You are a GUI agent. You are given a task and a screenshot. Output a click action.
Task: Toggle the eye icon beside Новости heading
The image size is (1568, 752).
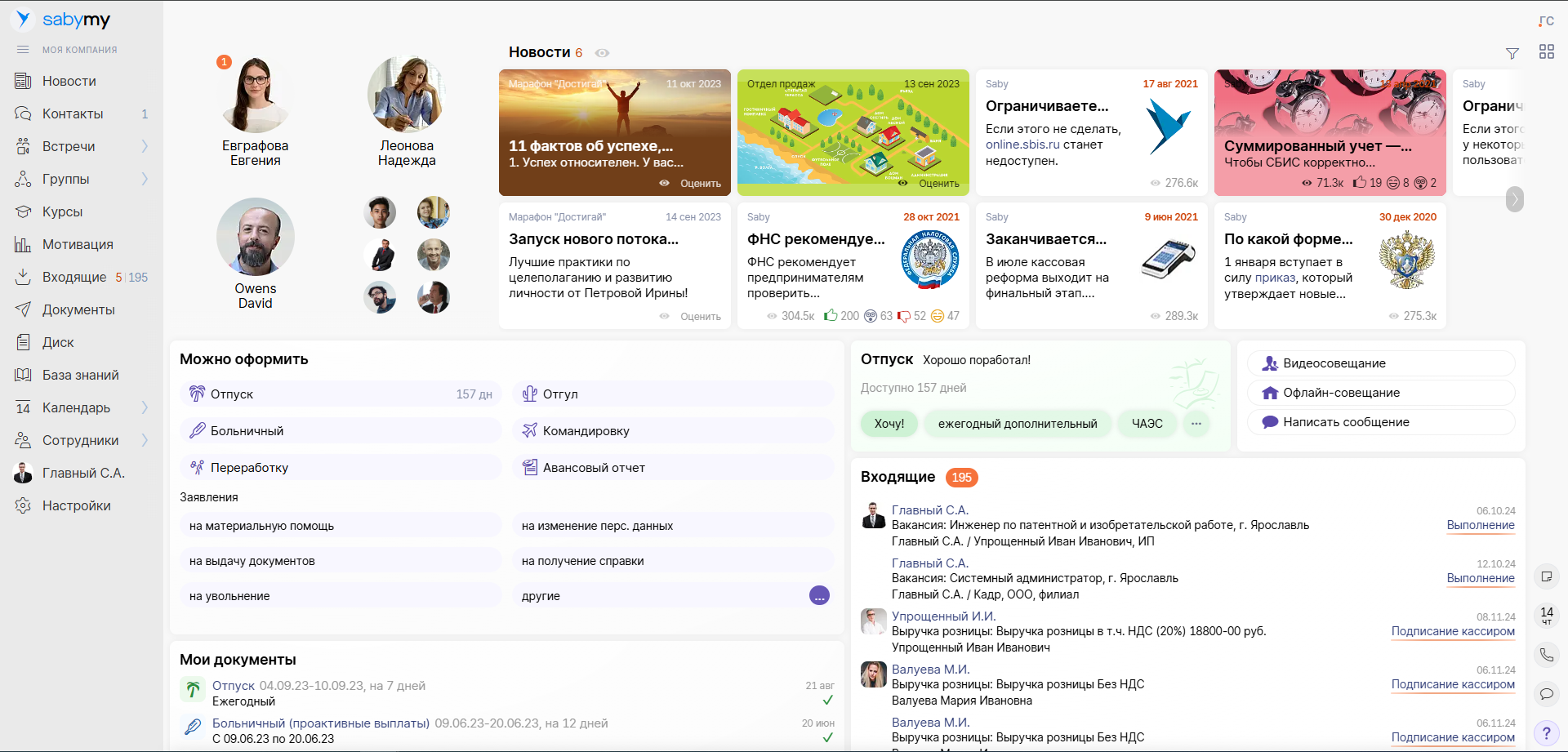tap(602, 53)
